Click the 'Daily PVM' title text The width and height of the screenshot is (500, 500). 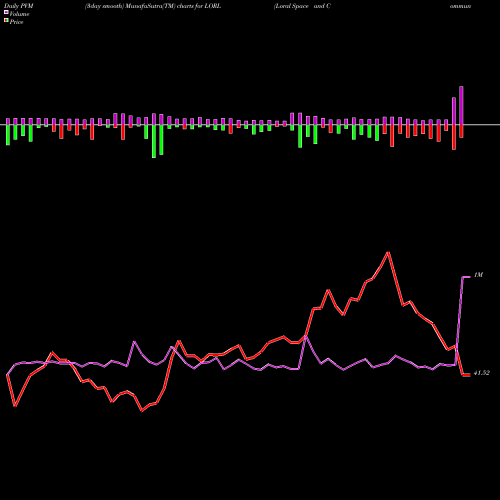(x=19, y=6)
